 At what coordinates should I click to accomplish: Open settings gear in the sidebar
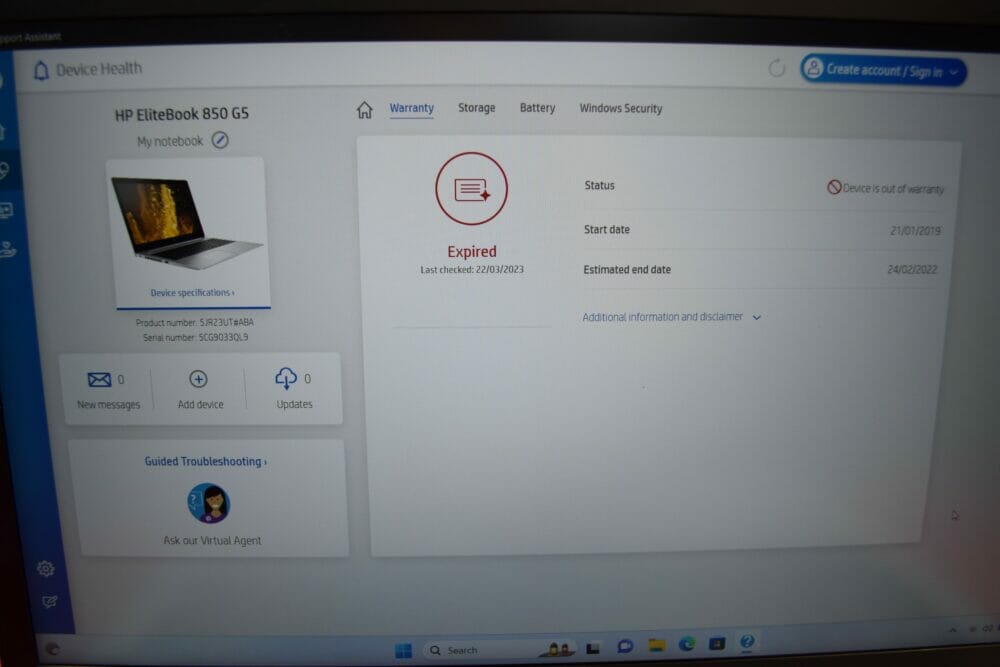tap(45, 569)
